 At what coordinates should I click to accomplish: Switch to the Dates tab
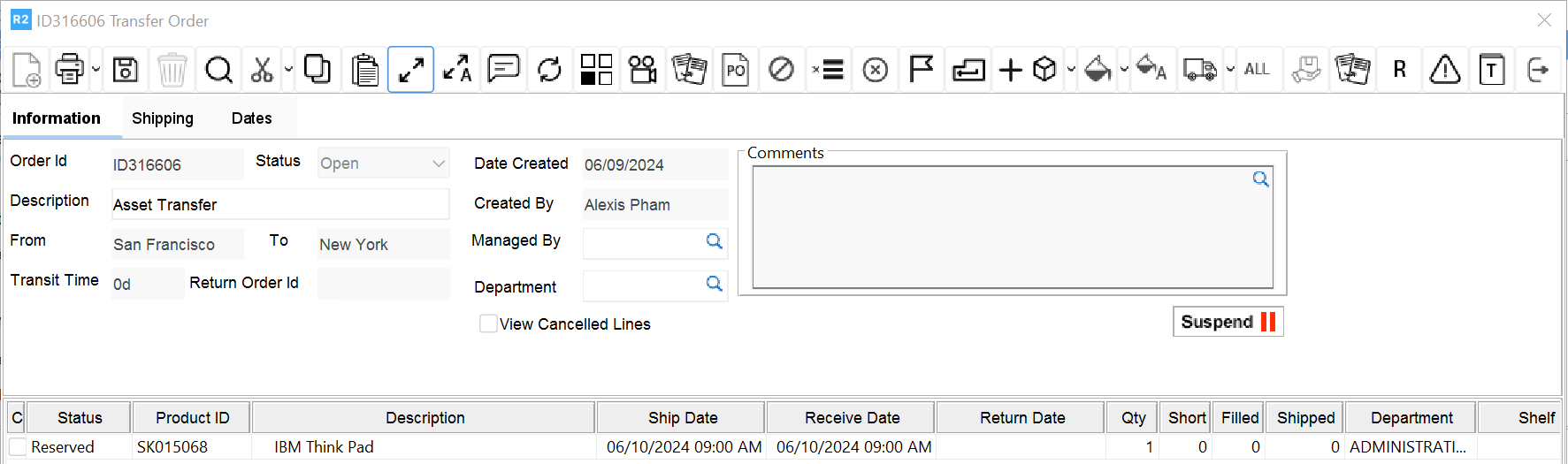point(251,118)
